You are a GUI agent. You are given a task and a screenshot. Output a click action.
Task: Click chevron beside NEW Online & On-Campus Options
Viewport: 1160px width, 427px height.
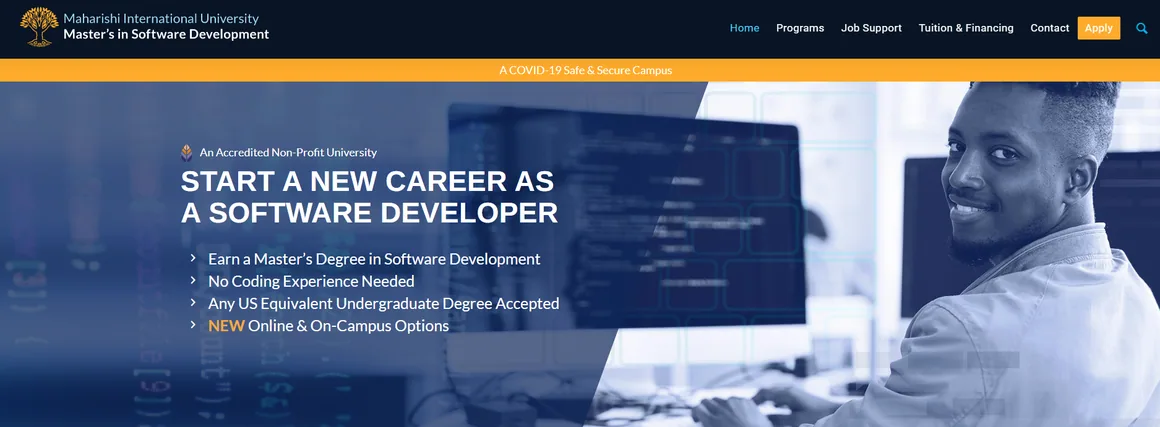192,325
